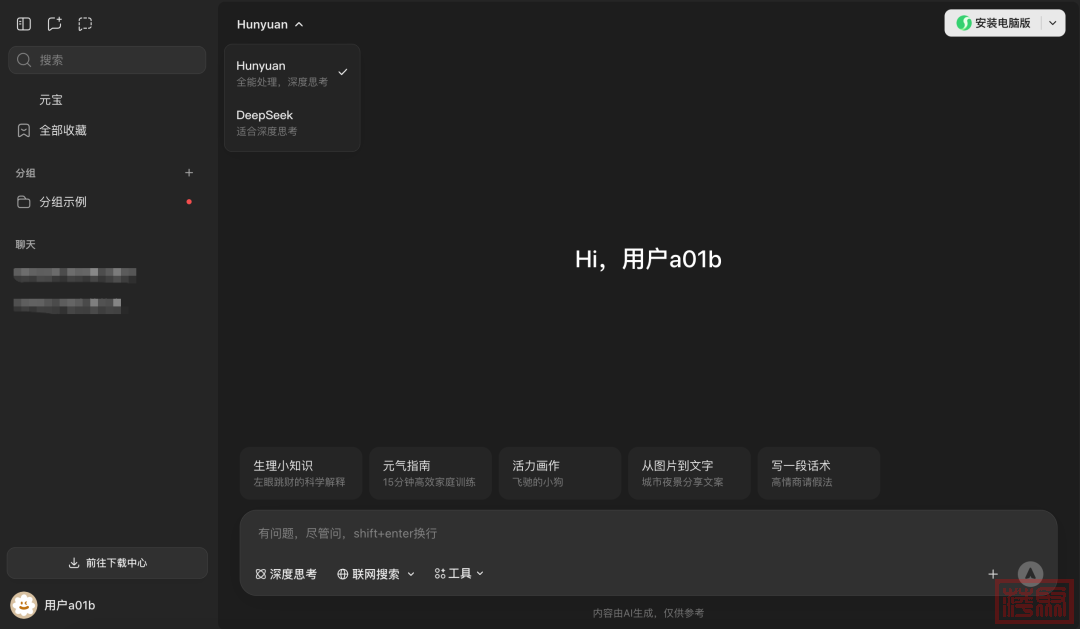Start a new chat via top icon
The height and width of the screenshot is (629, 1080).
(54, 24)
